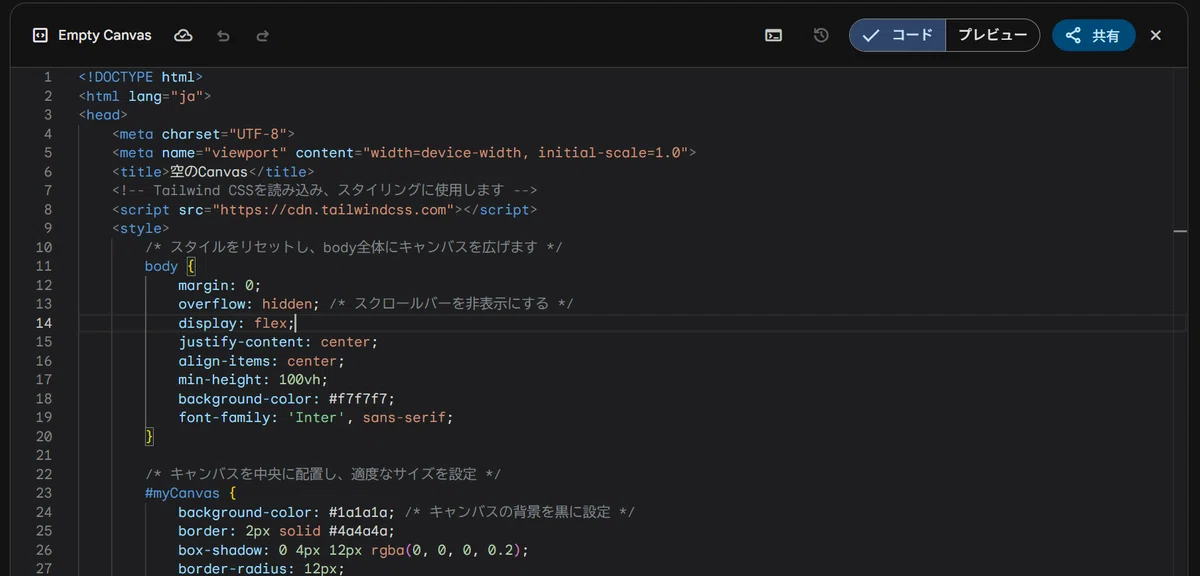
Task: Click the #f7f7f7 color value
Action: pyautogui.click(x=357, y=399)
